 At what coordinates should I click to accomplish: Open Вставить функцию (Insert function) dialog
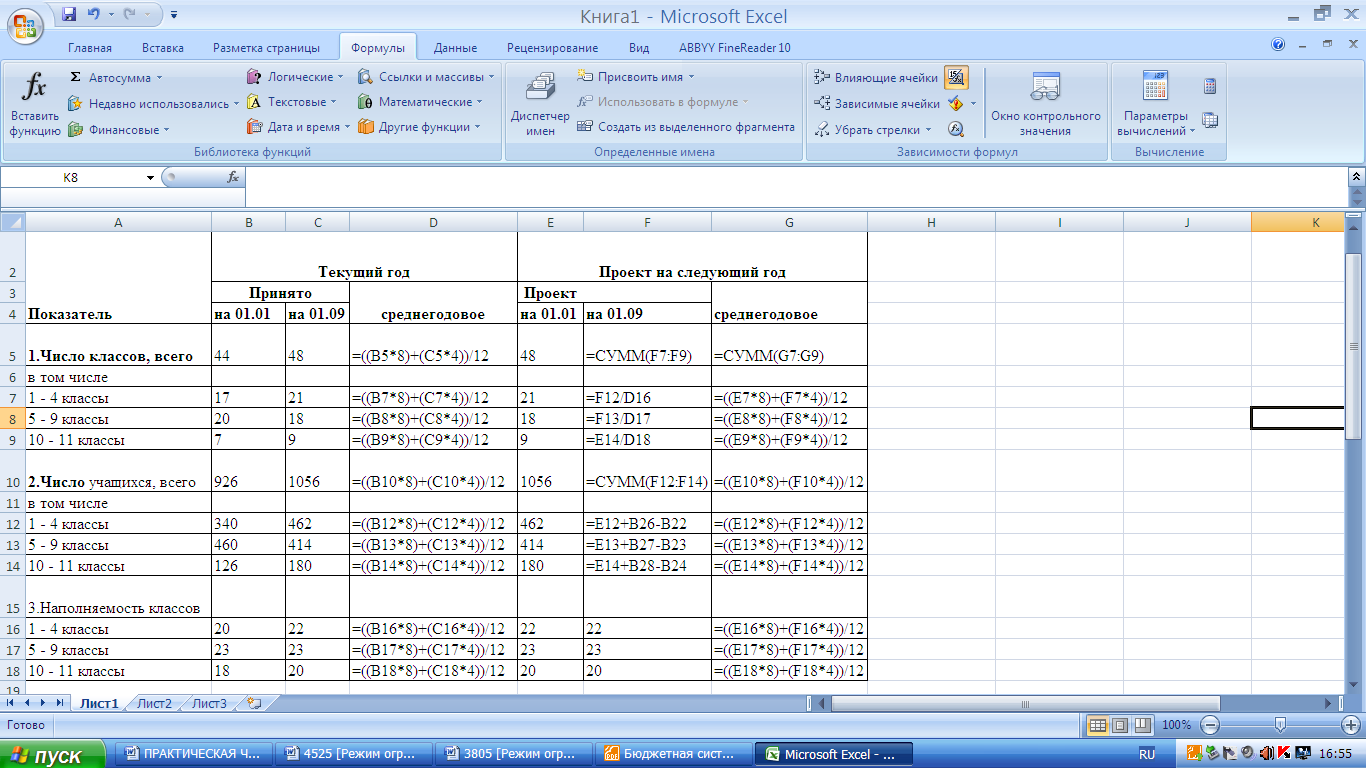[x=35, y=105]
